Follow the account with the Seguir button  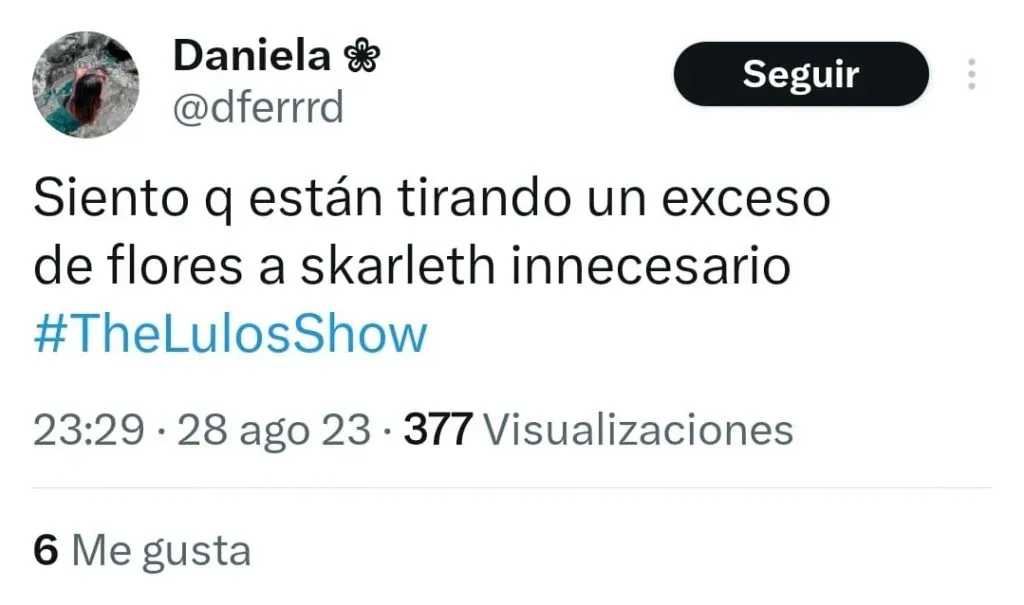801,74
